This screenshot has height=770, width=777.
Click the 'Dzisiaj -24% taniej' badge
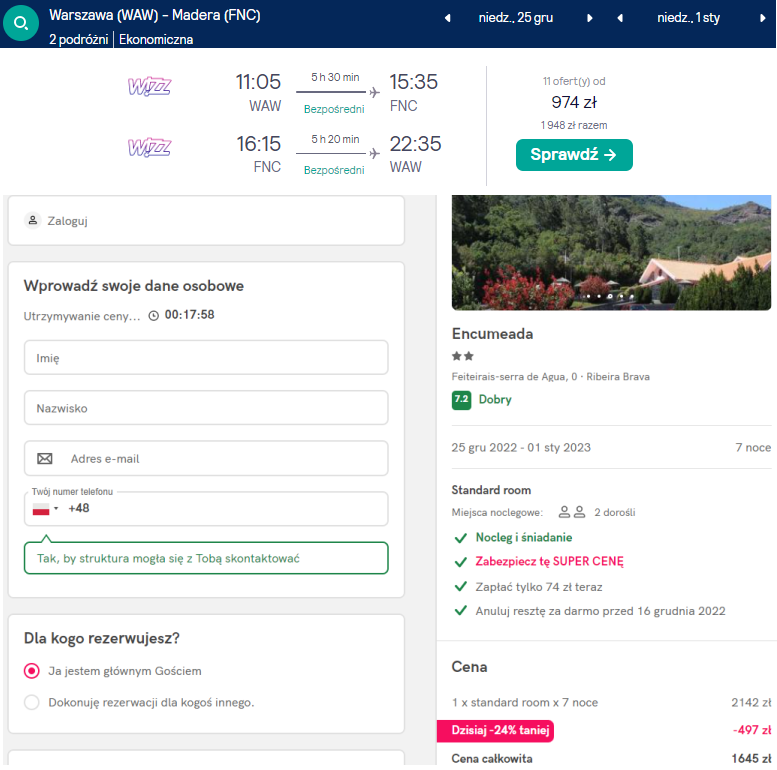(x=496, y=730)
